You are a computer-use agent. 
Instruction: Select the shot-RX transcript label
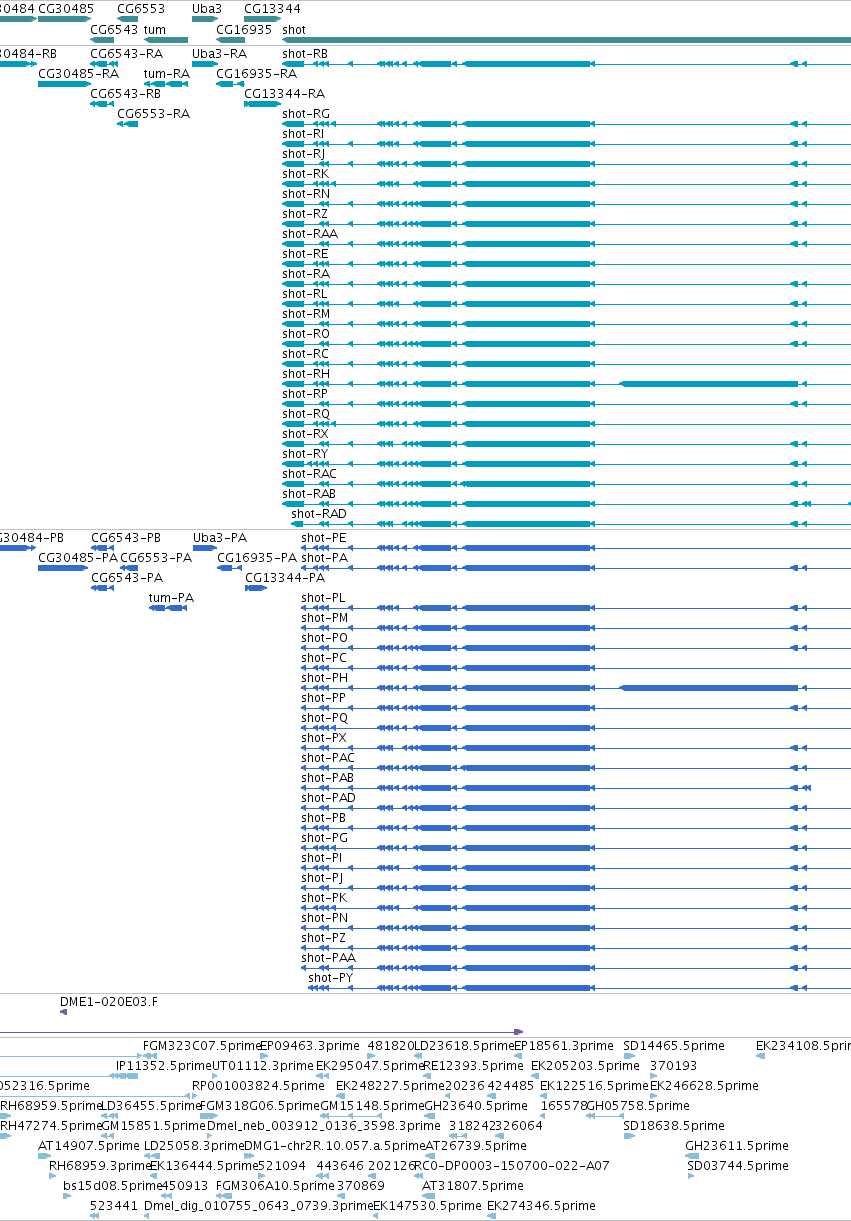(x=305, y=434)
